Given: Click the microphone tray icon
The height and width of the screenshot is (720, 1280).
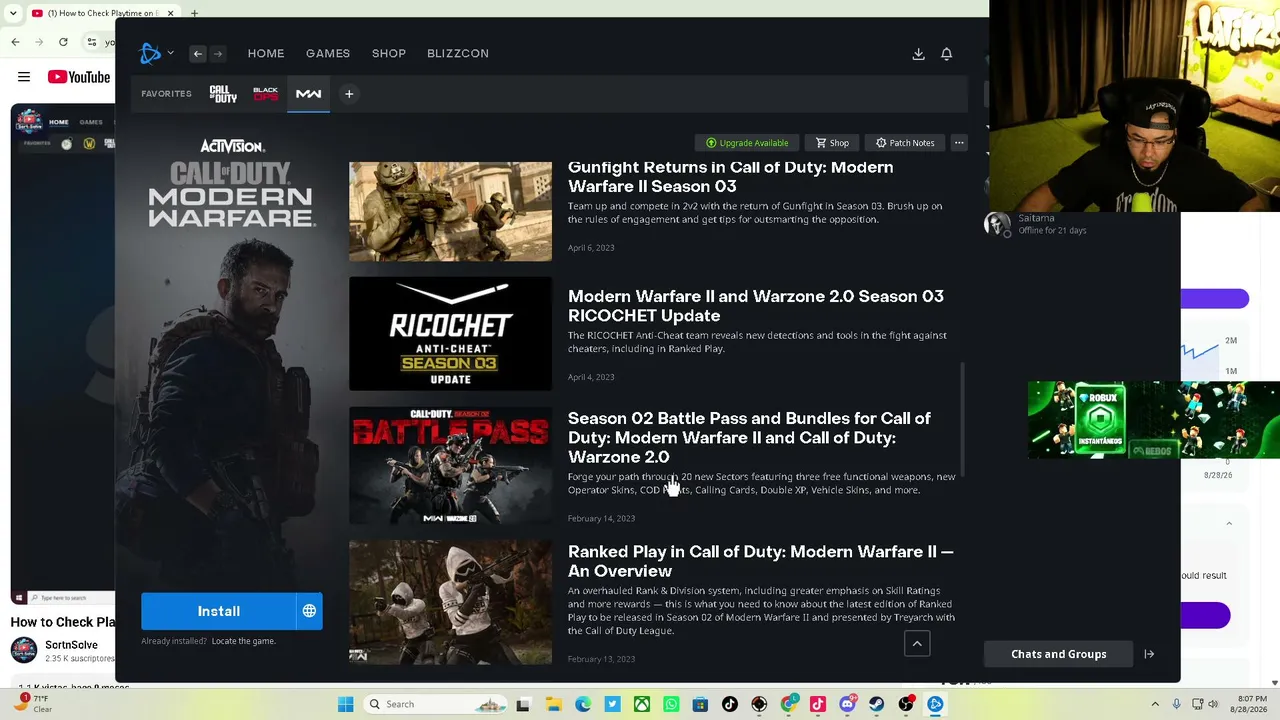Looking at the screenshot, I should (1177, 704).
